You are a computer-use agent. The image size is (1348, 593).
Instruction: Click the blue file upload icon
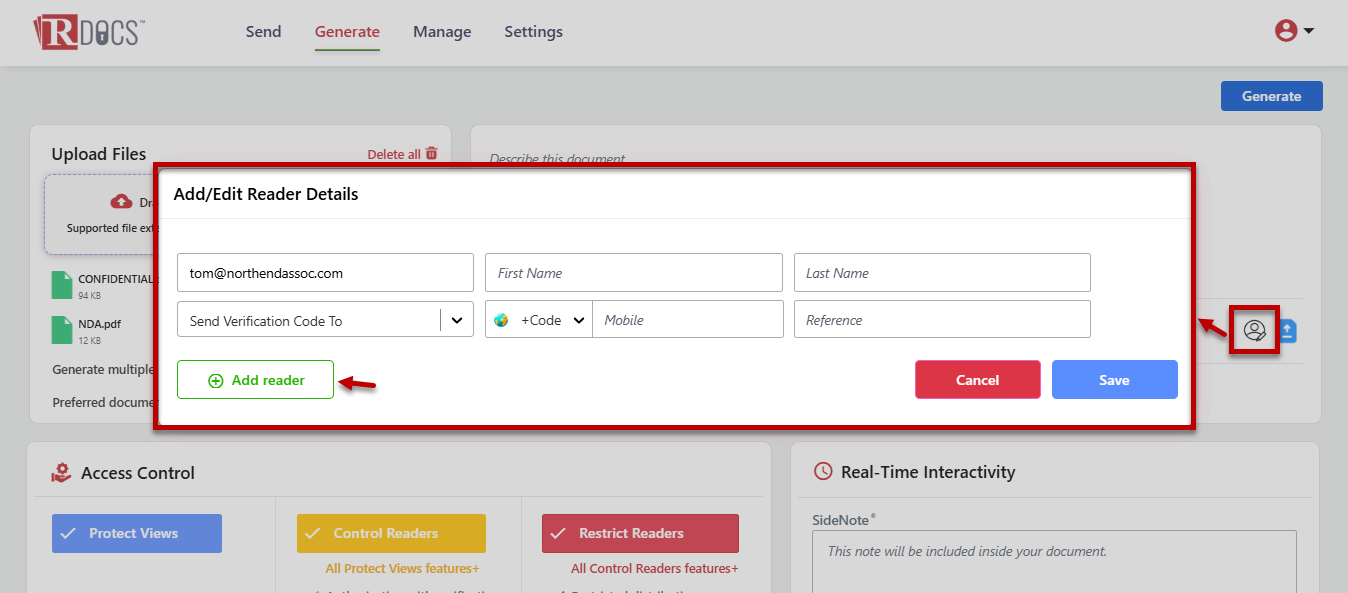[1288, 330]
